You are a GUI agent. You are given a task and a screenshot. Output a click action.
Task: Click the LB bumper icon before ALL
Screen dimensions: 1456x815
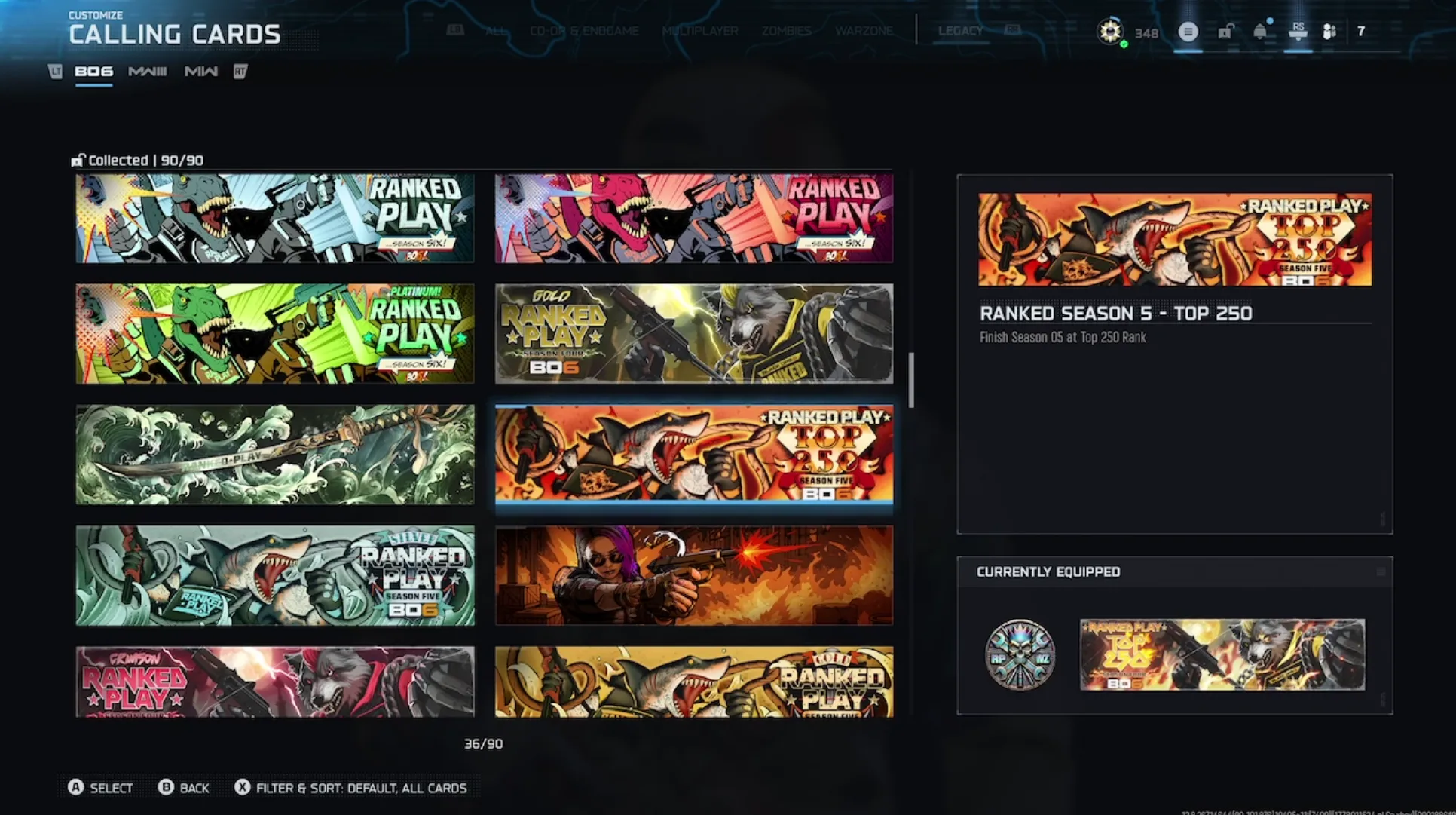[455, 30]
